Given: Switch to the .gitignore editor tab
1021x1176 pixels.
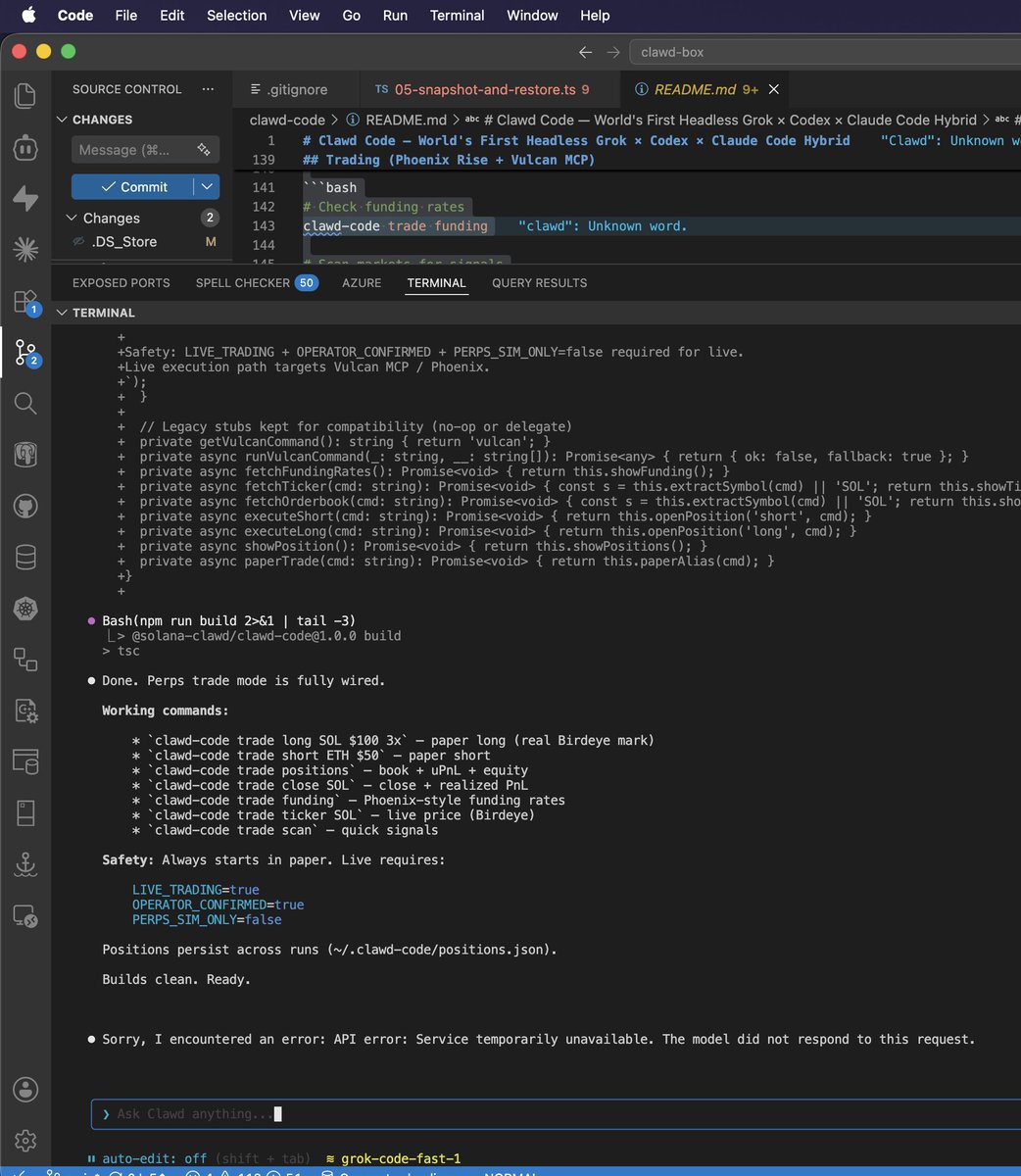Looking at the screenshot, I should (296, 89).
